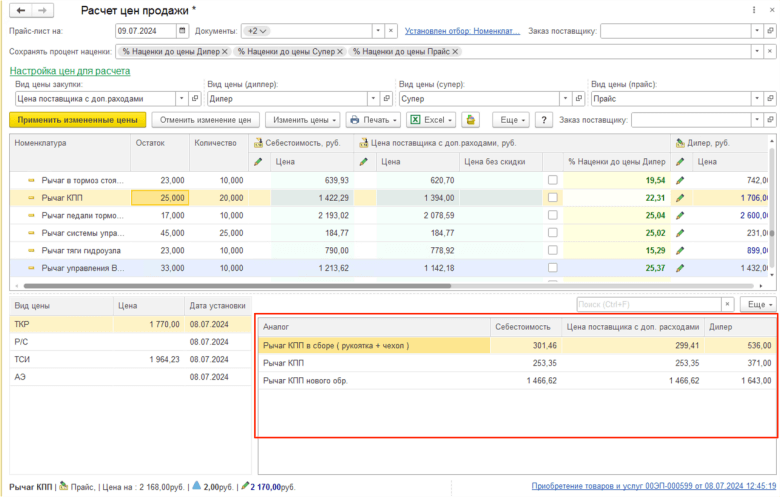Screen dimensions: 780x498
Task: Expand 'Вид цены закупки' dropdown
Action: click(181, 99)
